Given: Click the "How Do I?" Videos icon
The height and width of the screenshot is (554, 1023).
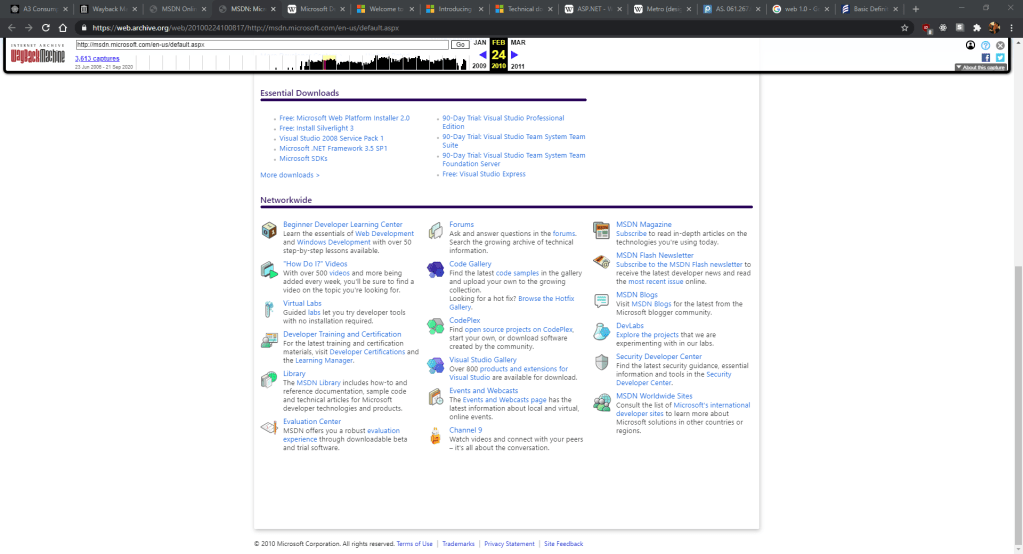Looking at the screenshot, I should (269, 270).
